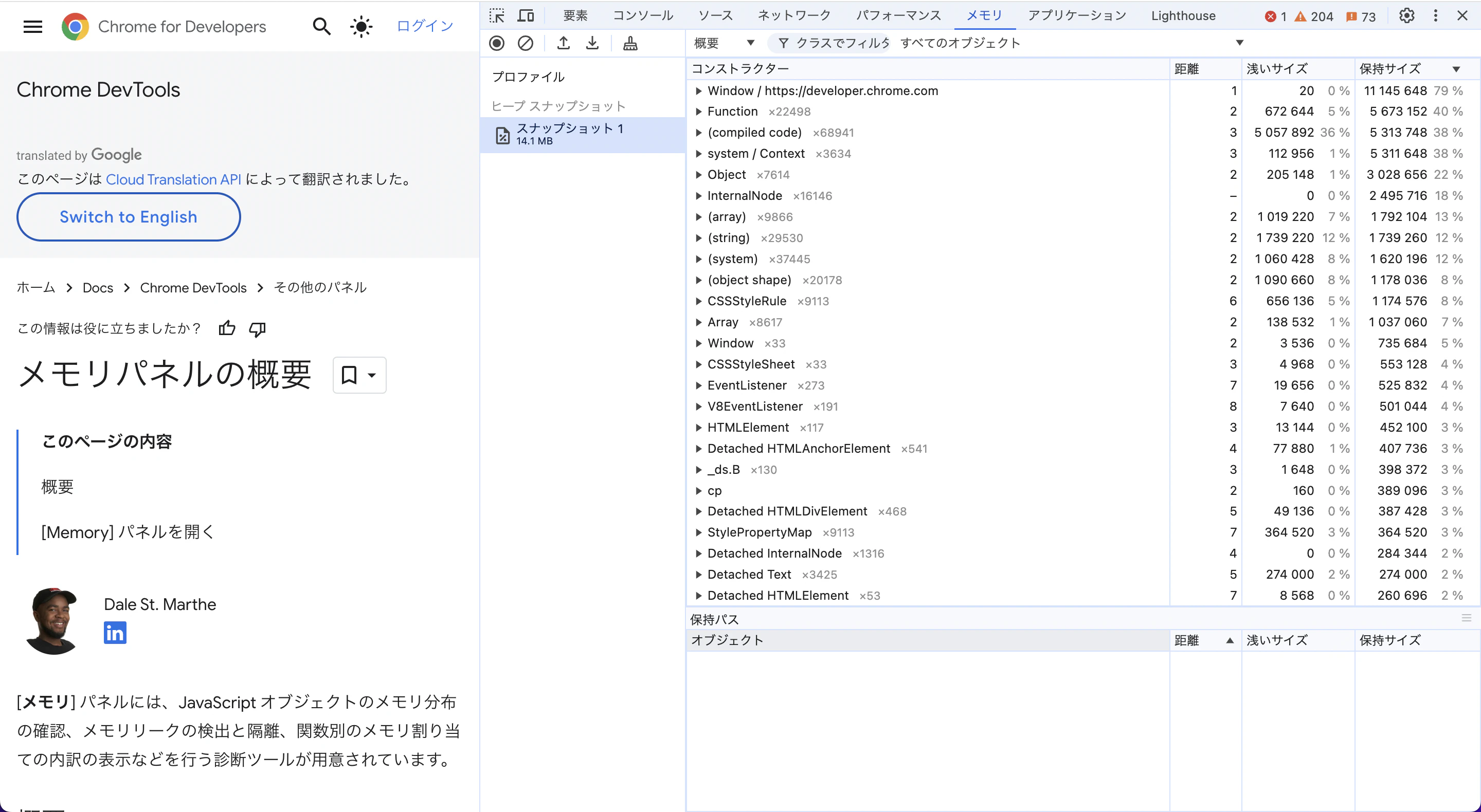
Task: Sort by the 浅いサイズ column header in the constructor table
Action: [x=1297, y=69]
